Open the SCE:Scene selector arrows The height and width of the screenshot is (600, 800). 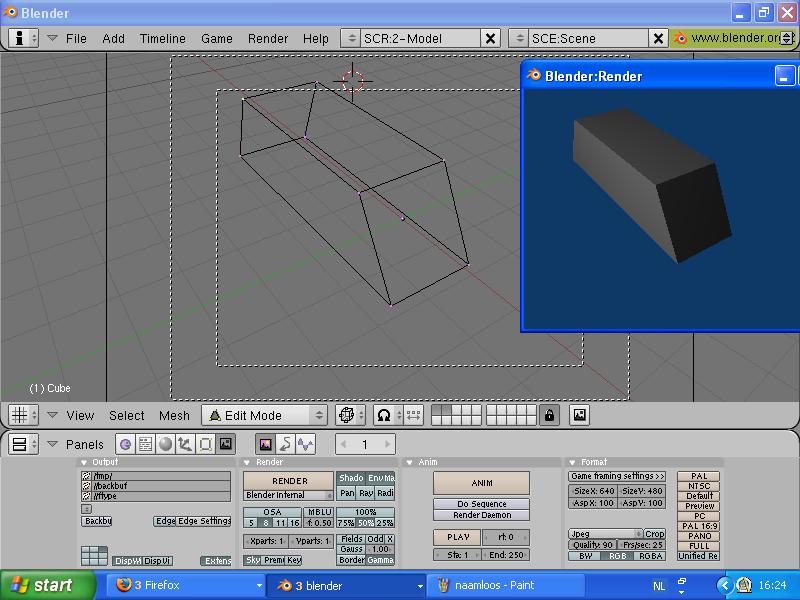[518, 38]
